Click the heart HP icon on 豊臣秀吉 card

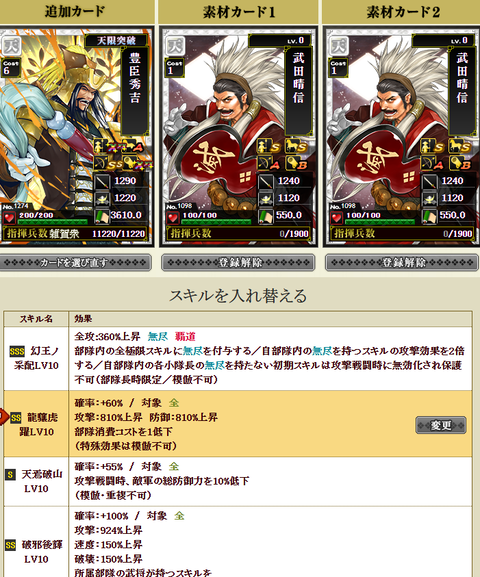pyautogui.click(x=9, y=218)
